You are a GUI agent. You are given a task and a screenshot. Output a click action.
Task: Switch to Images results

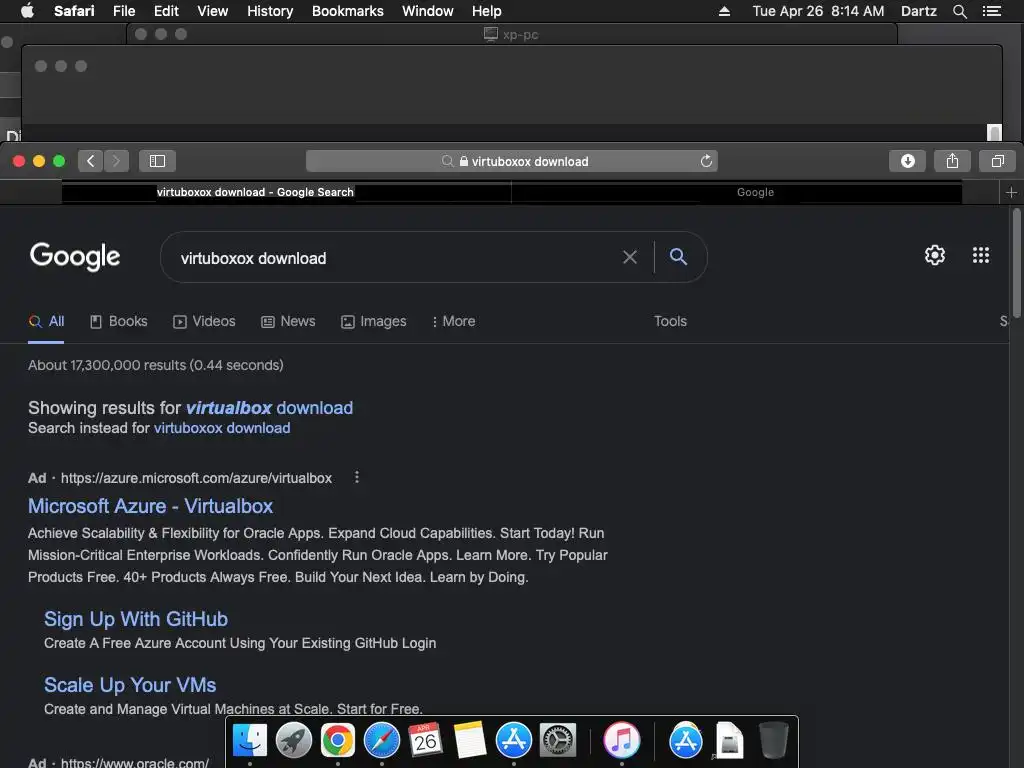(x=374, y=321)
